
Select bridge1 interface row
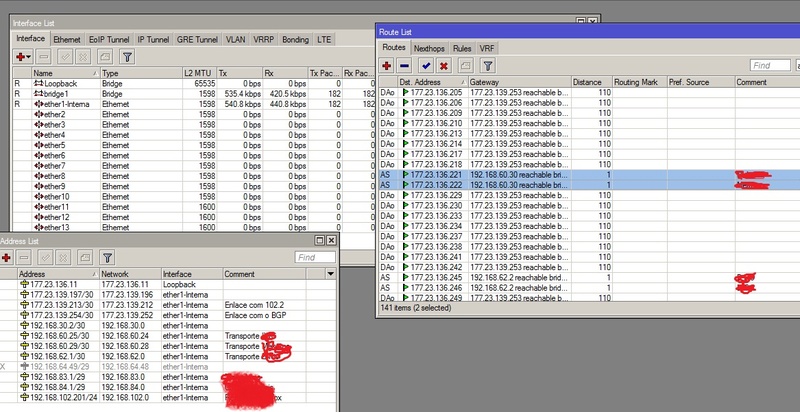click(194, 94)
